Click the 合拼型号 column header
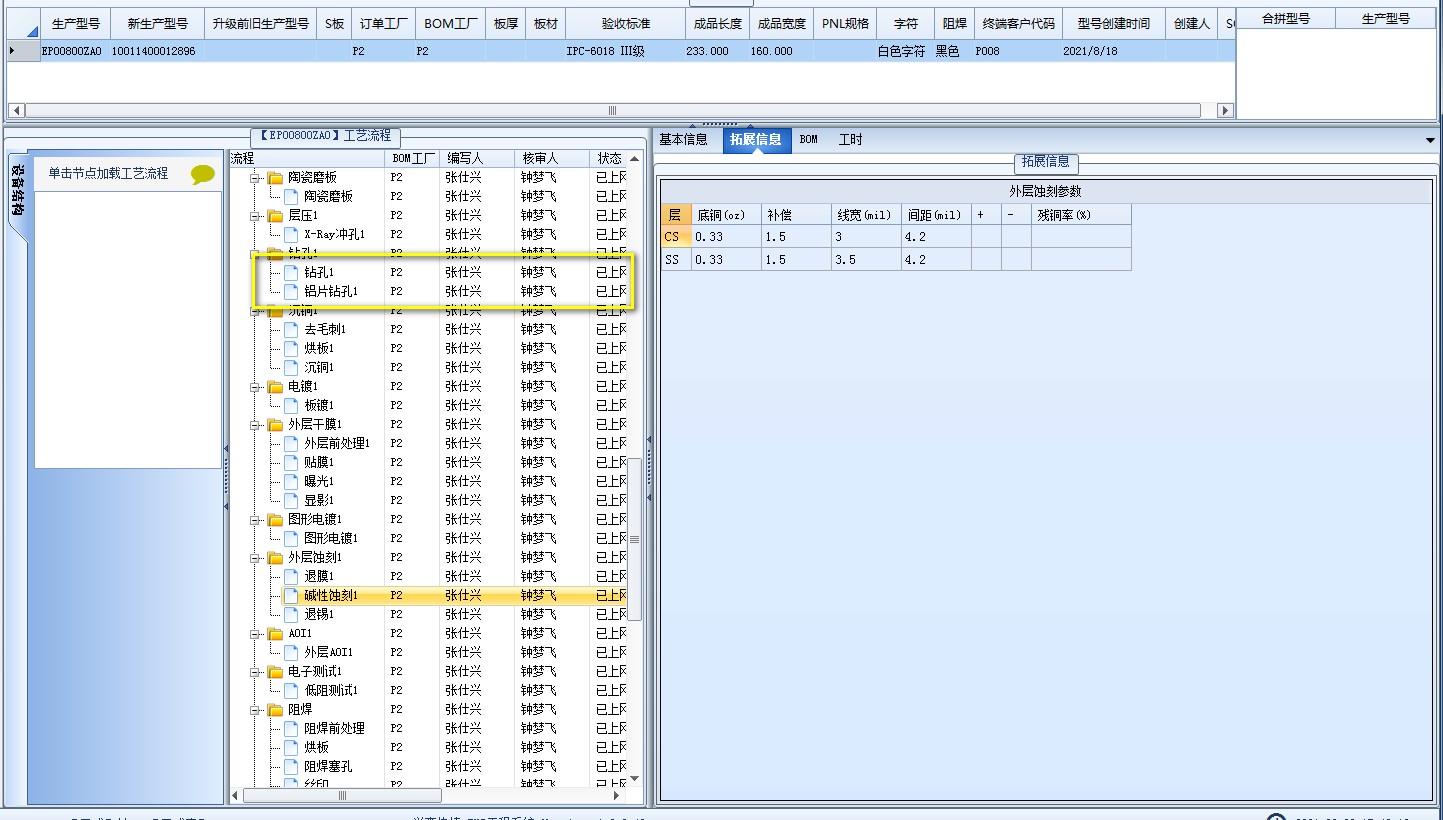The width and height of the screenshot is (1443, 820). coord(1286,19)
